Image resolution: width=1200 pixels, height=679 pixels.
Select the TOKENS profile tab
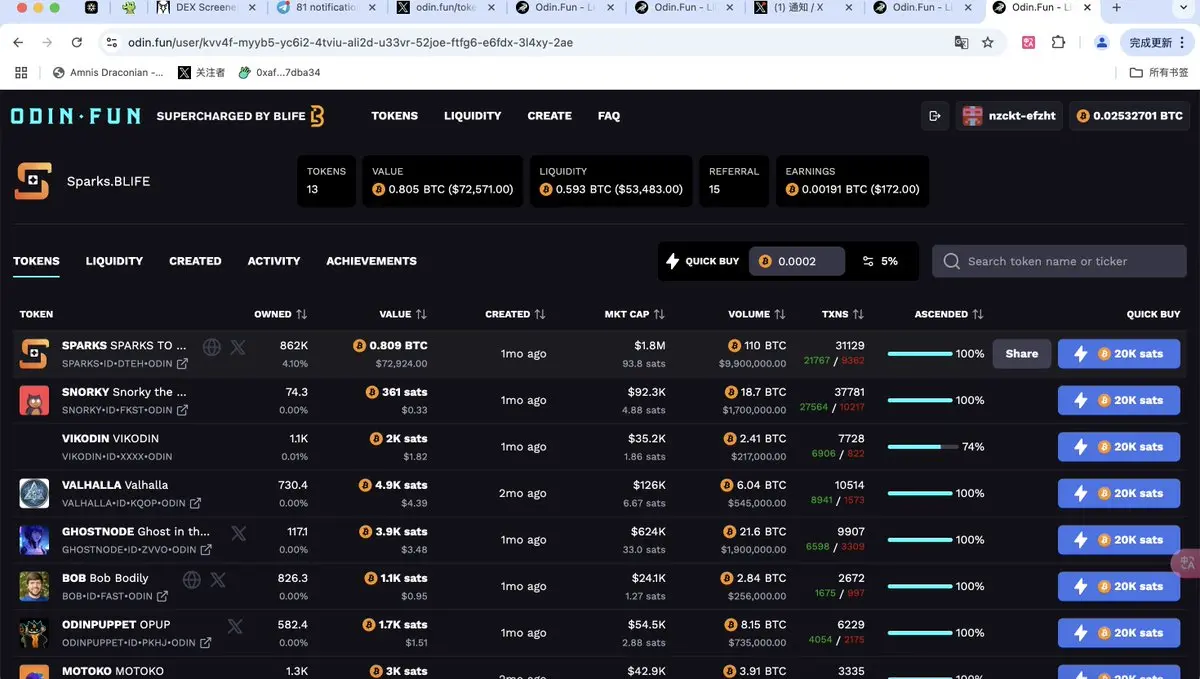coord(36,261)
